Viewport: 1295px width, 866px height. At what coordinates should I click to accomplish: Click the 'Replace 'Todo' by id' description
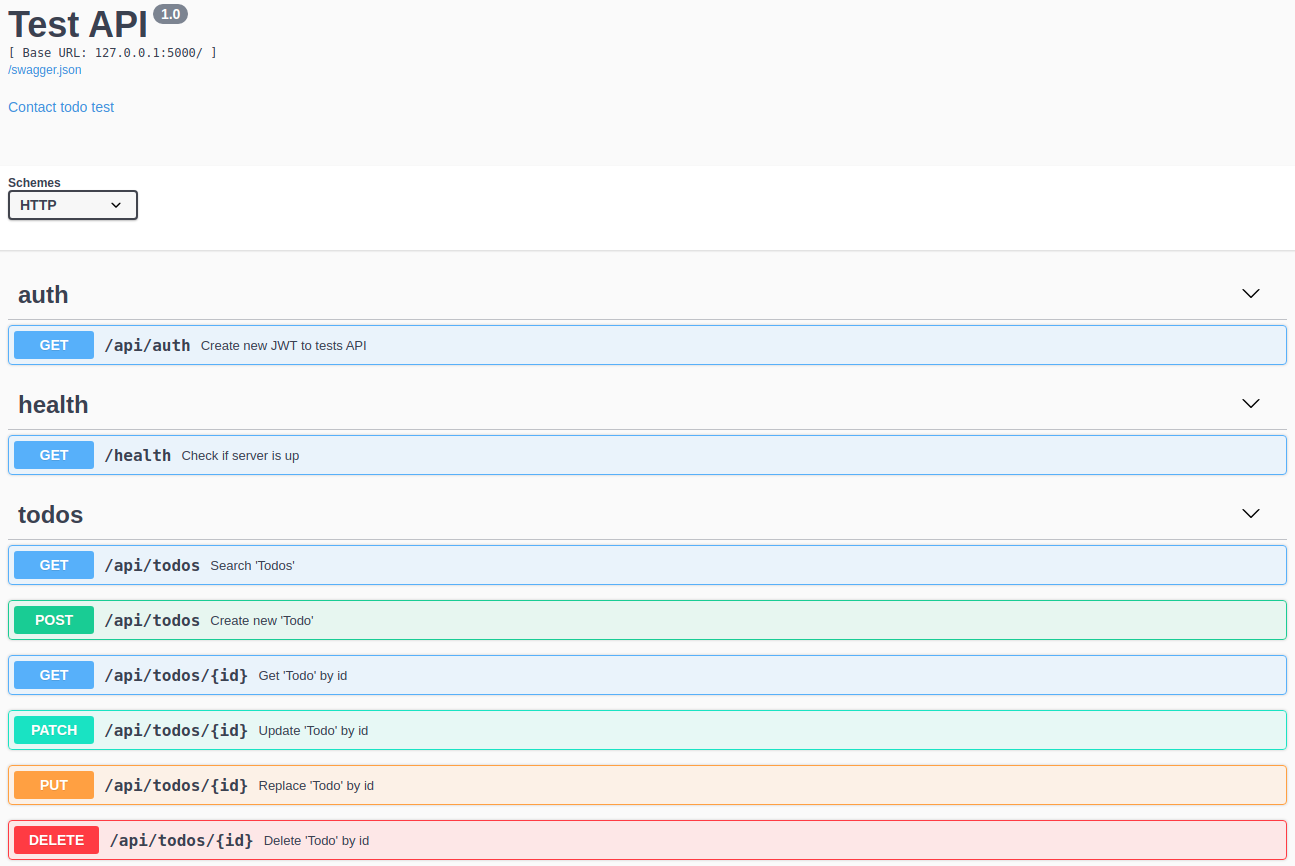pos(316,786)
